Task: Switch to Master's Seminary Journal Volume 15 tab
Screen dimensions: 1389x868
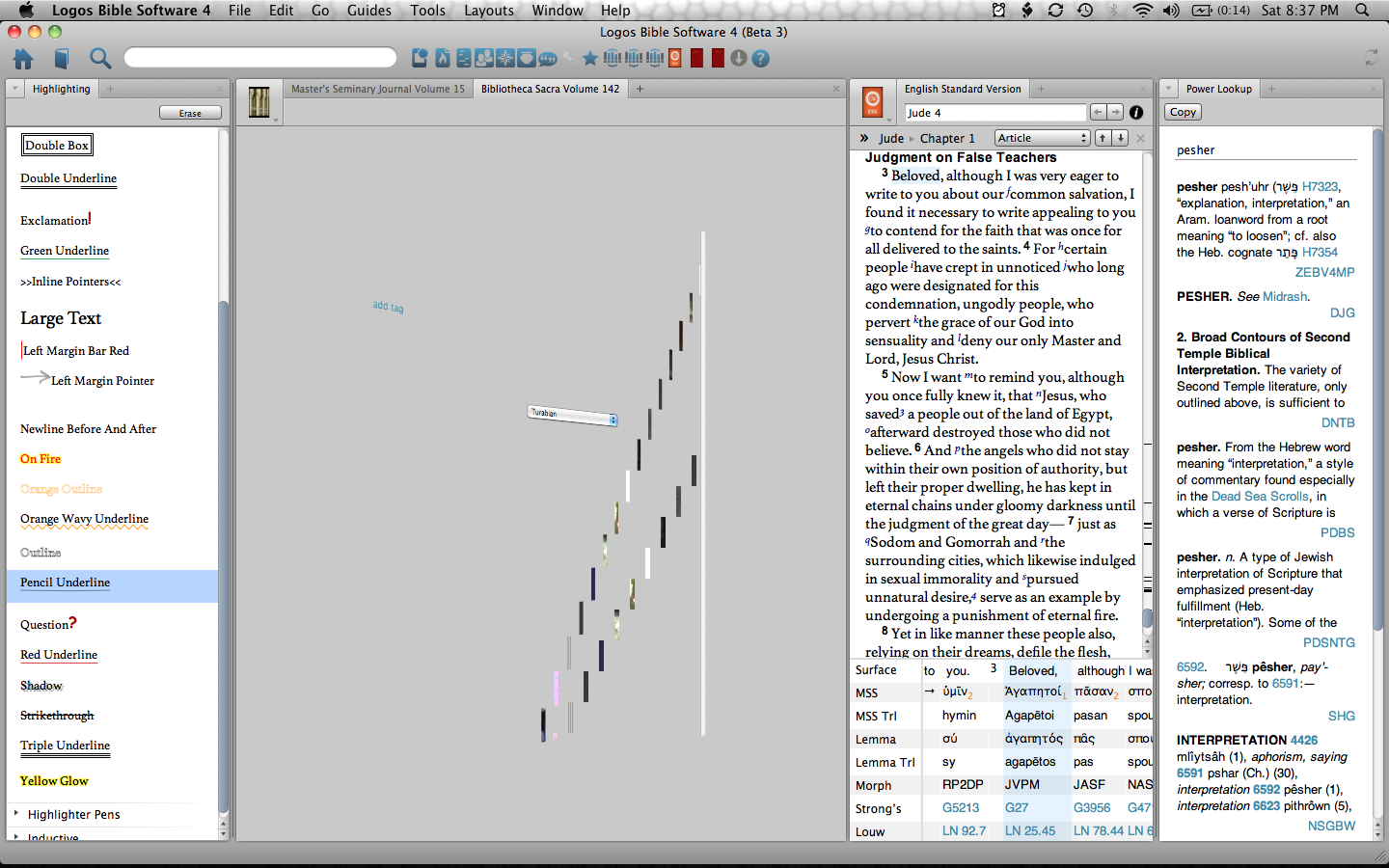Action: point(377,89)
